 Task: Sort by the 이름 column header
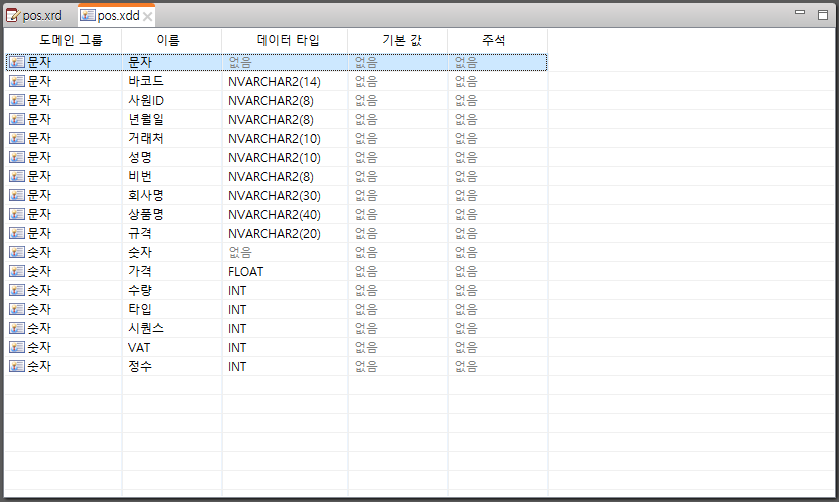172,40
